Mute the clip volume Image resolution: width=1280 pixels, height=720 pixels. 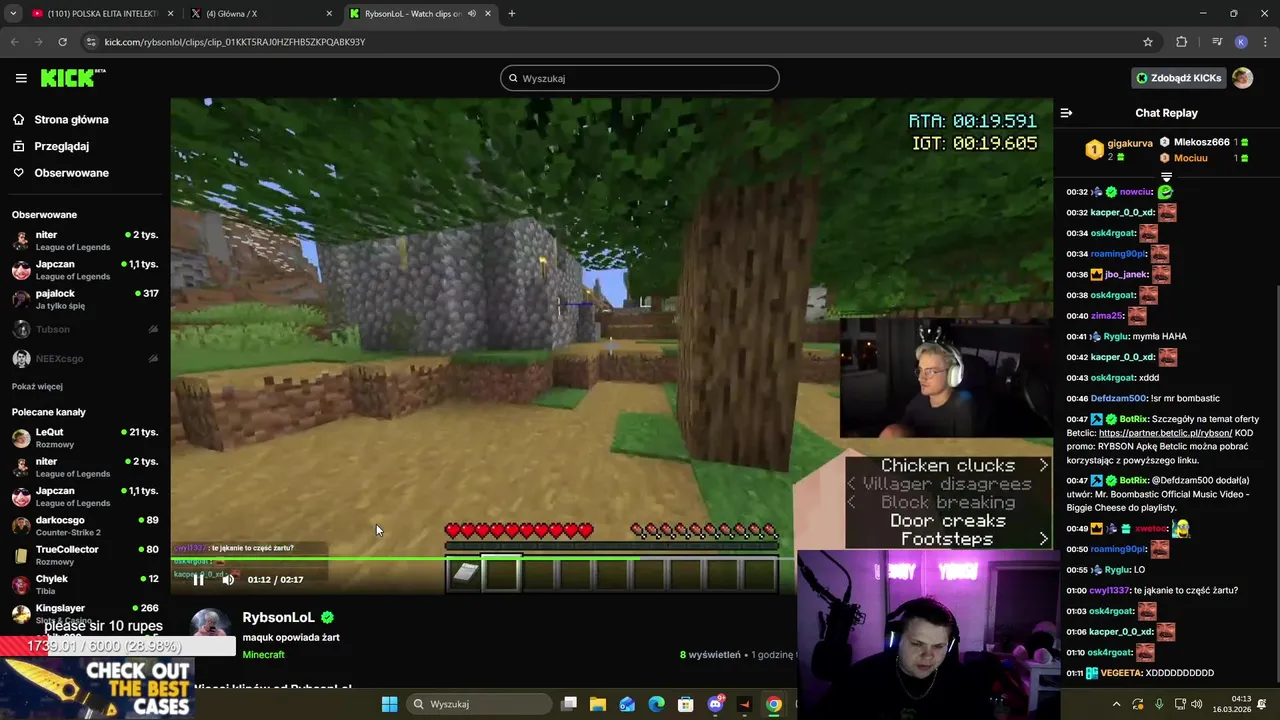pyautogui.click(x=228, y=579)
